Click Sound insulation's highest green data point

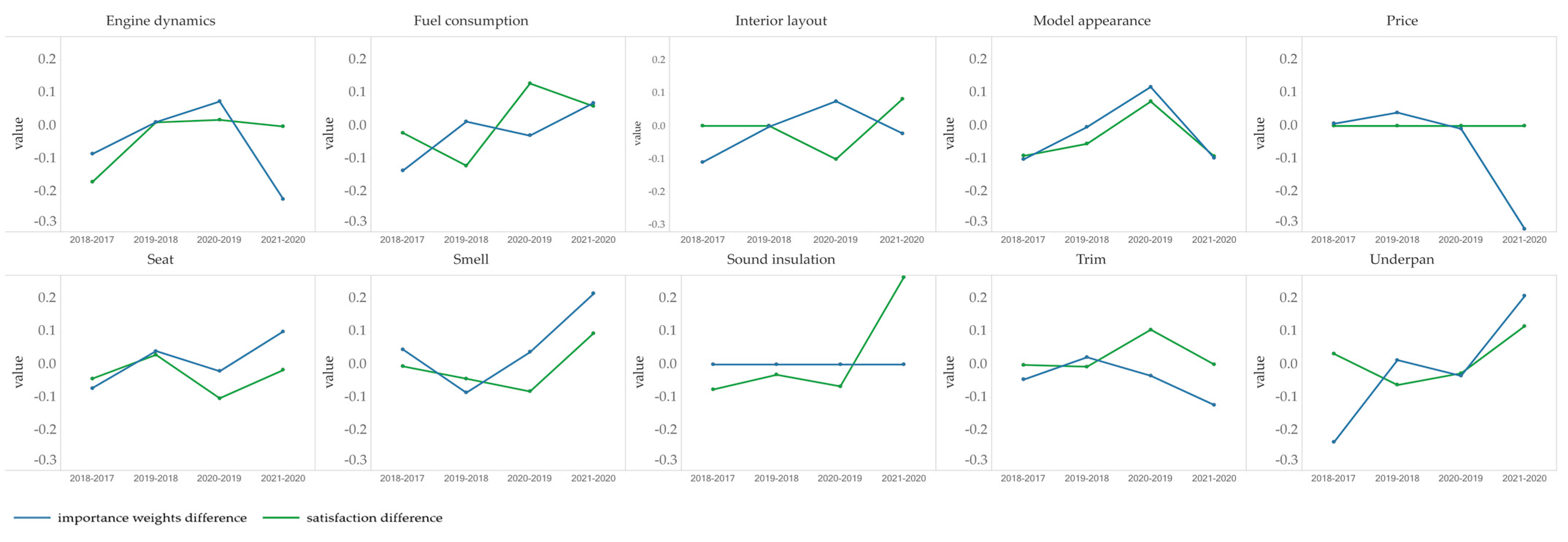(903, 277)
